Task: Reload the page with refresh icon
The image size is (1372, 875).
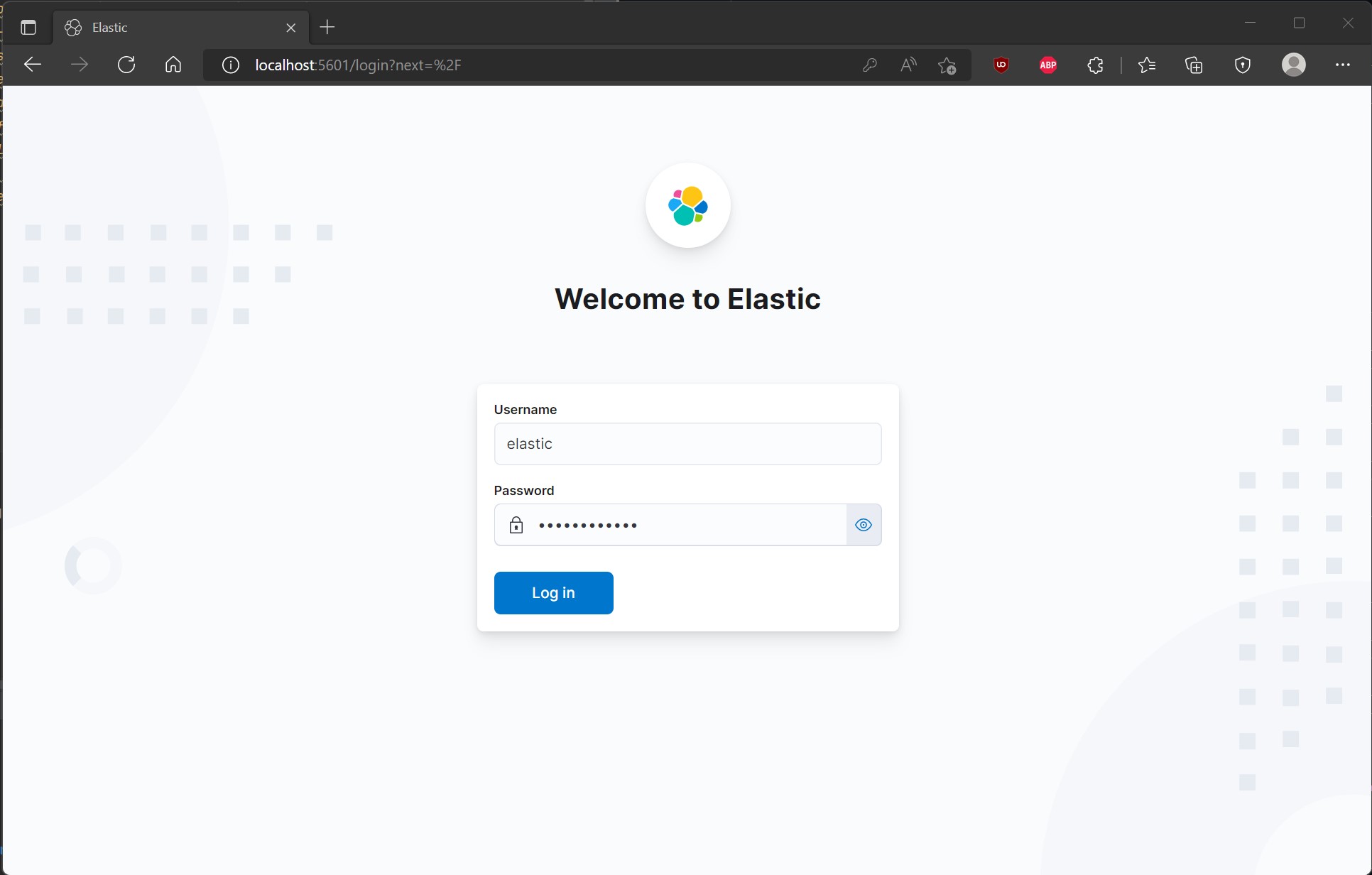Action: click(126, 65)
